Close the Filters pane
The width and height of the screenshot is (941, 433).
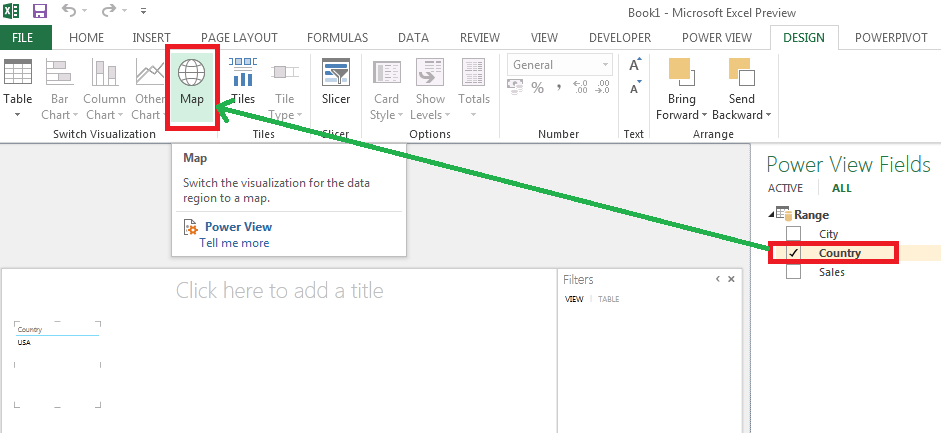tap(731, 279)
